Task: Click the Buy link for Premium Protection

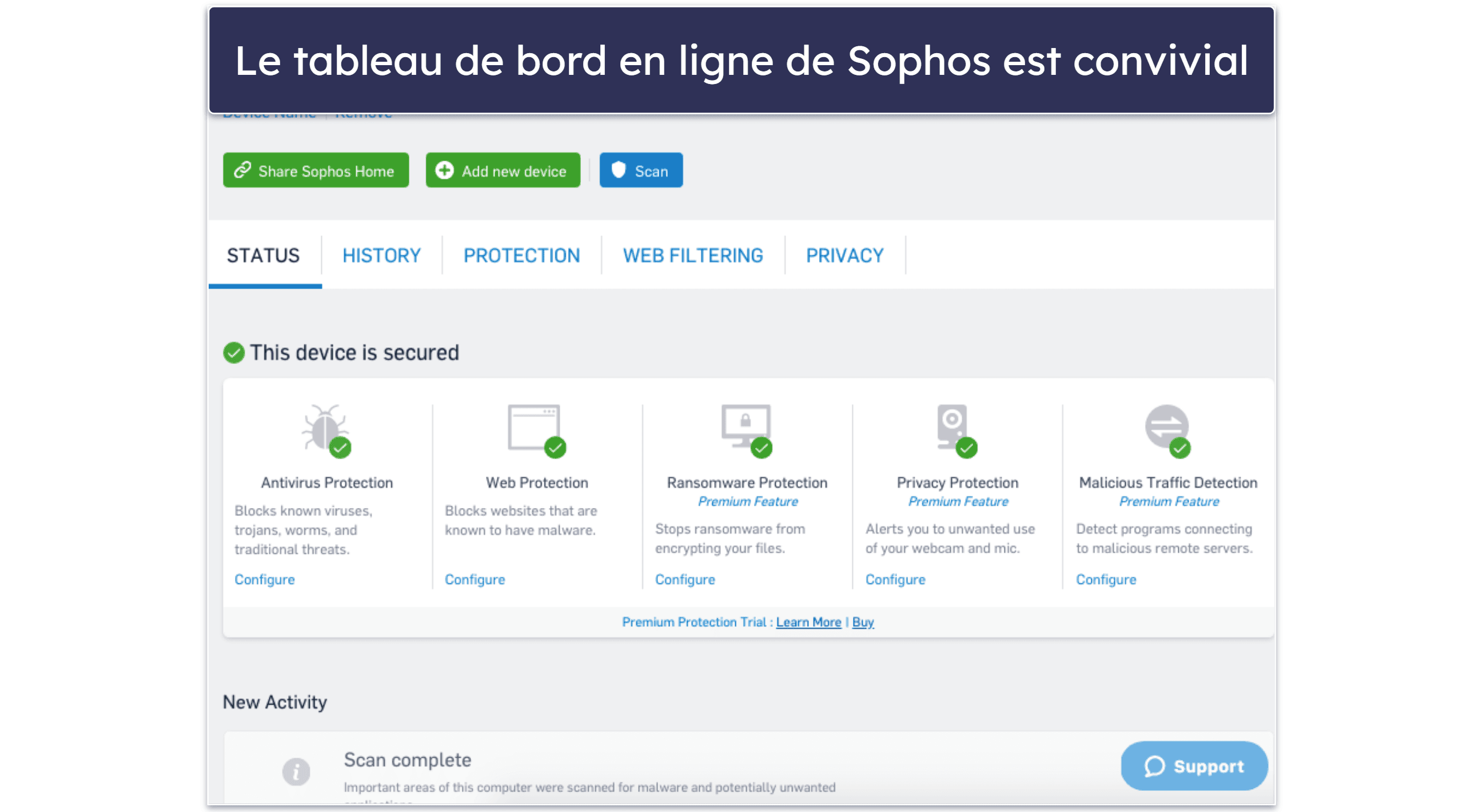Action: click(862, 621)
